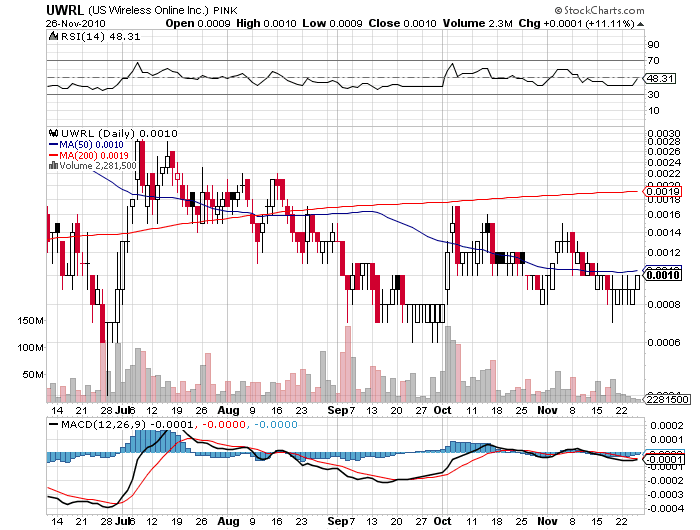
Task: Click the 0.0002 MACD axis label
Action: [667, 426]
